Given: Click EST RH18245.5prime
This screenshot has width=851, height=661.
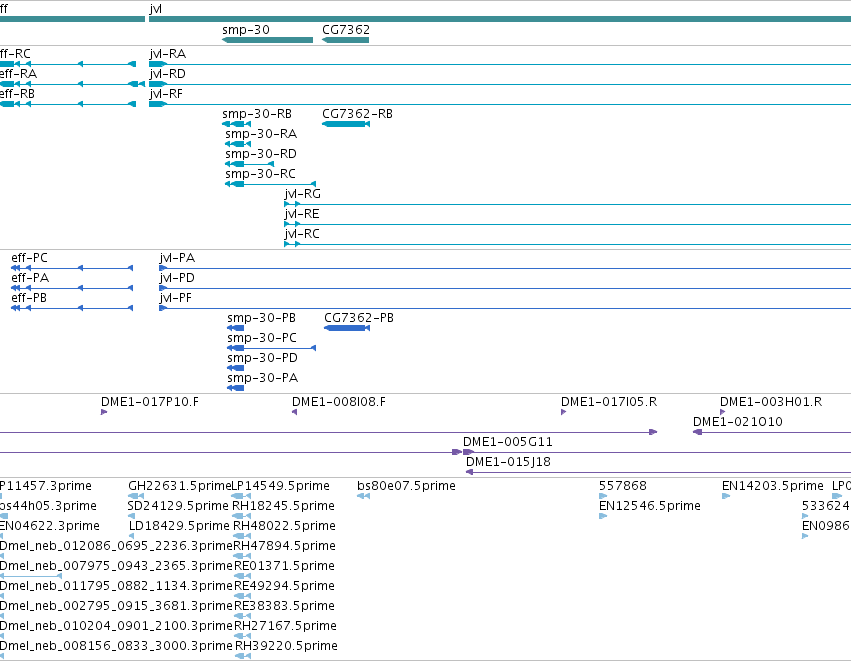Looking at the screenshot, I should tap(241, 516).
